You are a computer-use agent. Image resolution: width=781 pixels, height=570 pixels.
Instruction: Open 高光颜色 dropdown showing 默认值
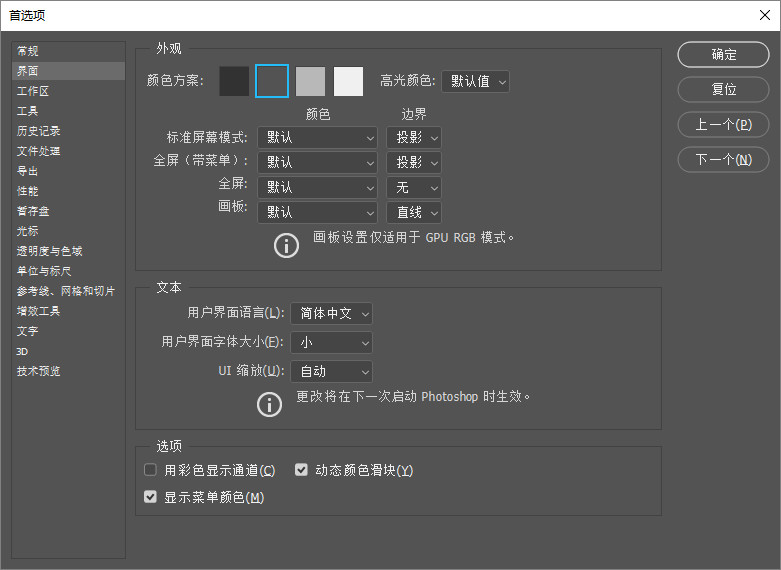476,81
